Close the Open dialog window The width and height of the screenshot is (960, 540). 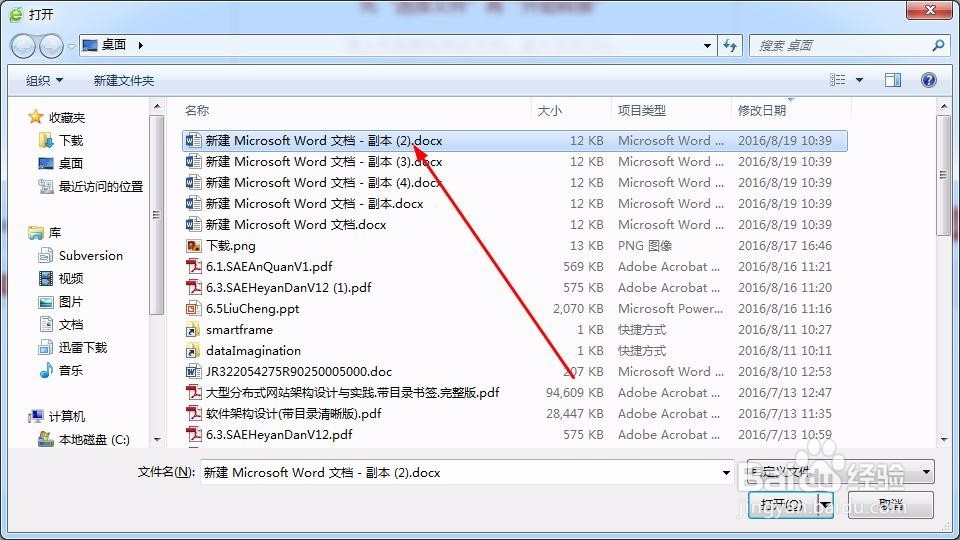click(x=930, y=10)
